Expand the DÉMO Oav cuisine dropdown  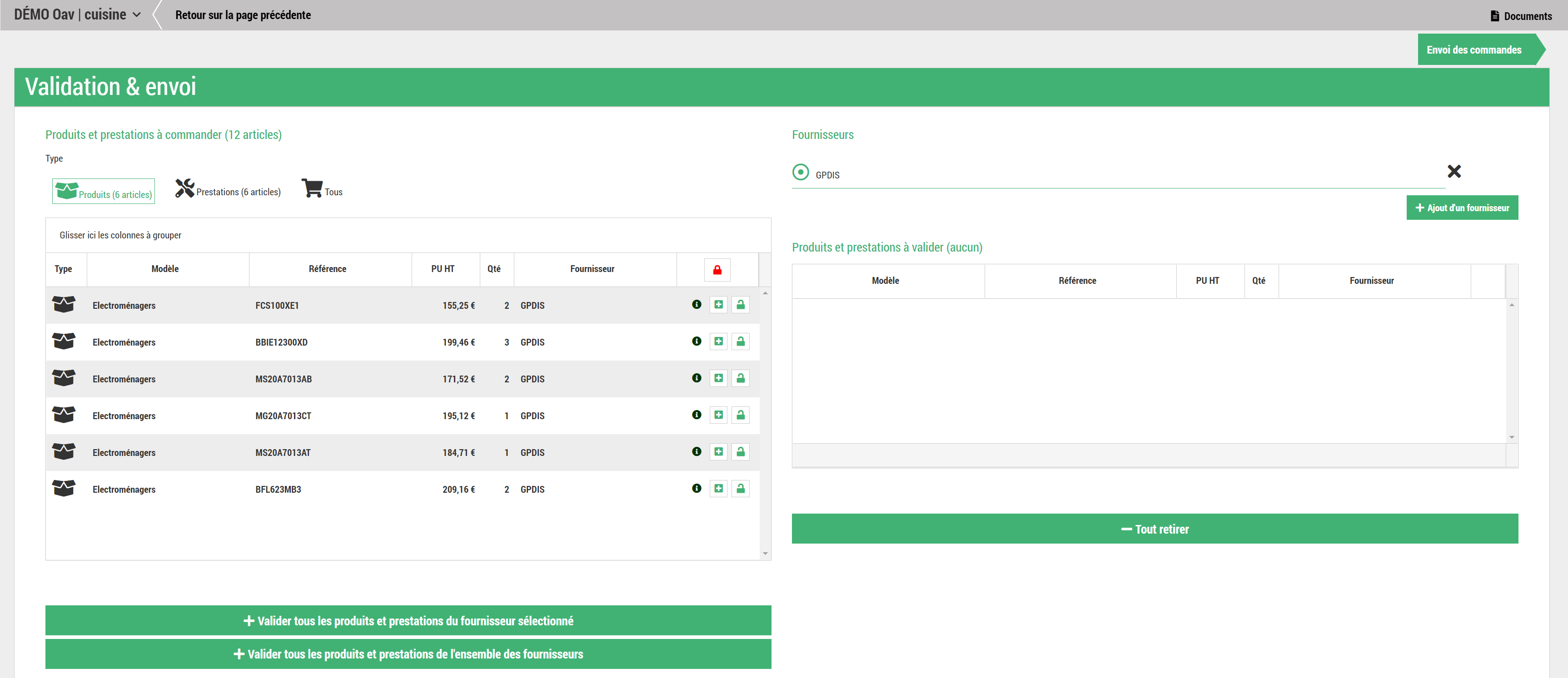click(77, 15)
